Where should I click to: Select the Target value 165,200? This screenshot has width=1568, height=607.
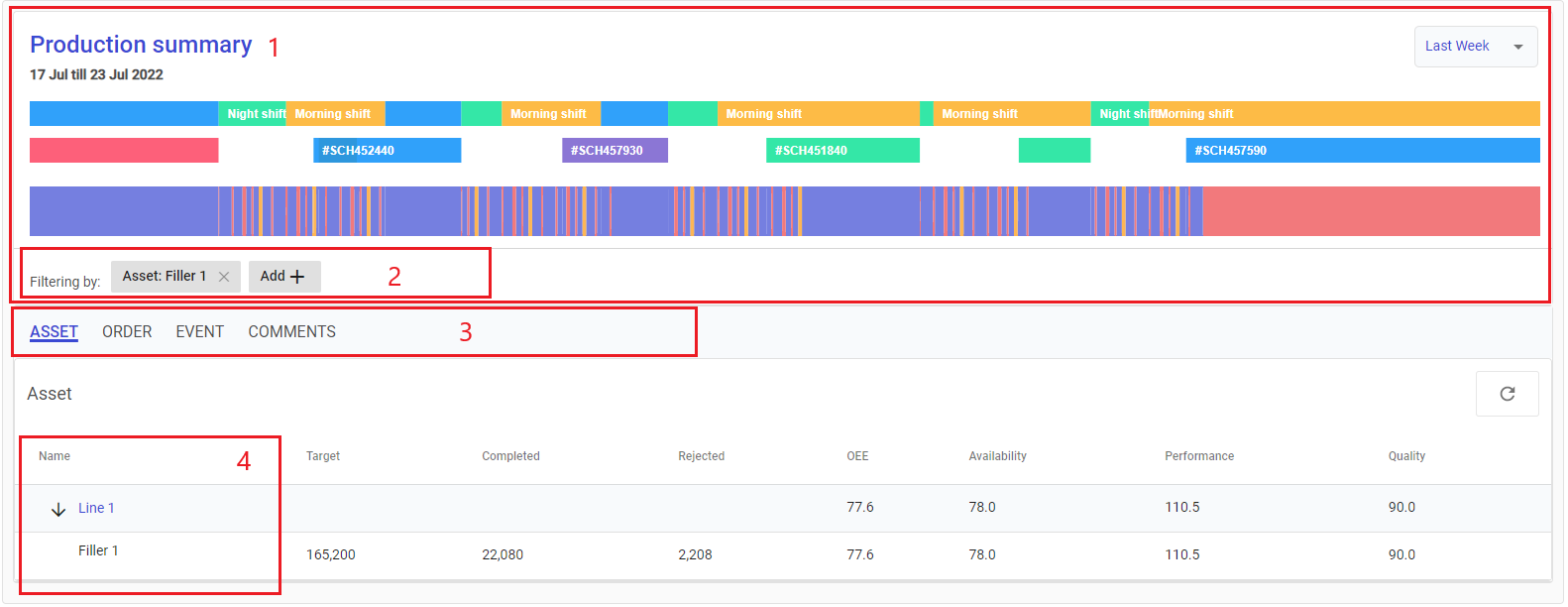point(330,554)
